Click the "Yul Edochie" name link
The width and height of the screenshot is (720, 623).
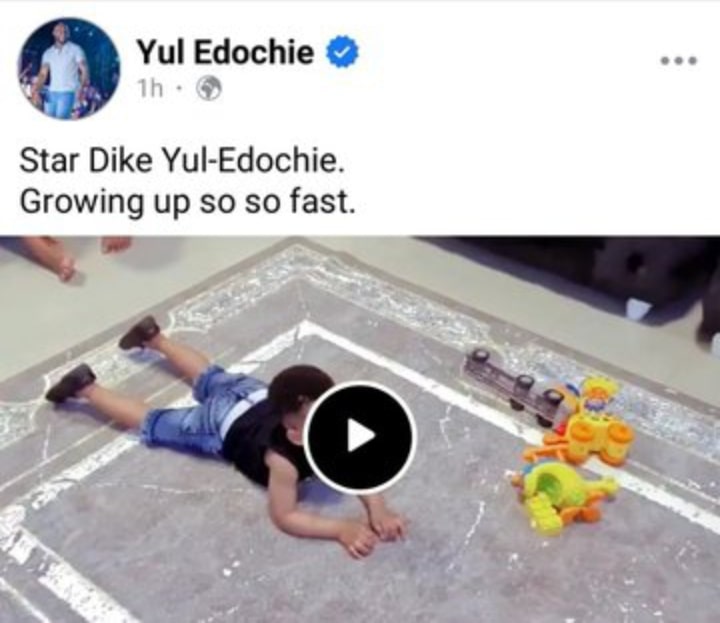click(x=225, y=51)
